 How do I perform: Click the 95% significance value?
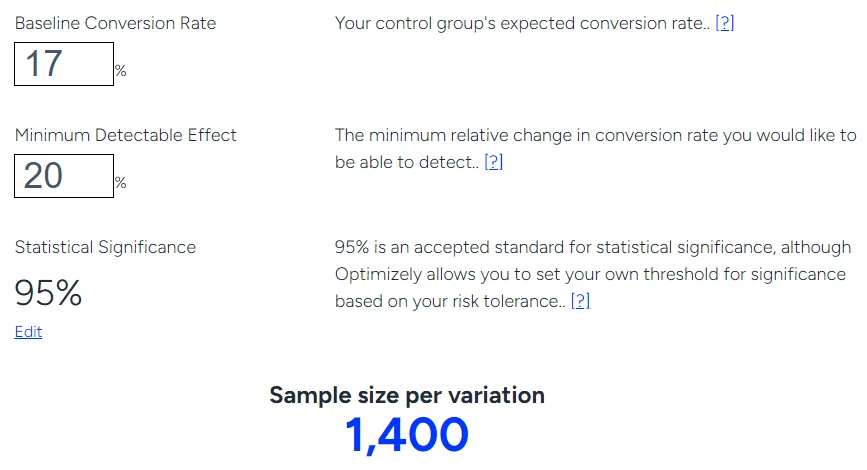[x=48, y=293]
